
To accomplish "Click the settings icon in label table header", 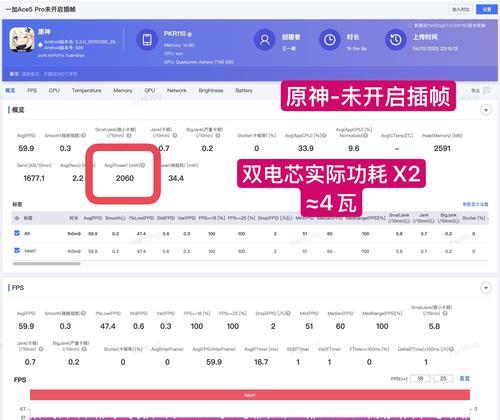I will point(17,218).
